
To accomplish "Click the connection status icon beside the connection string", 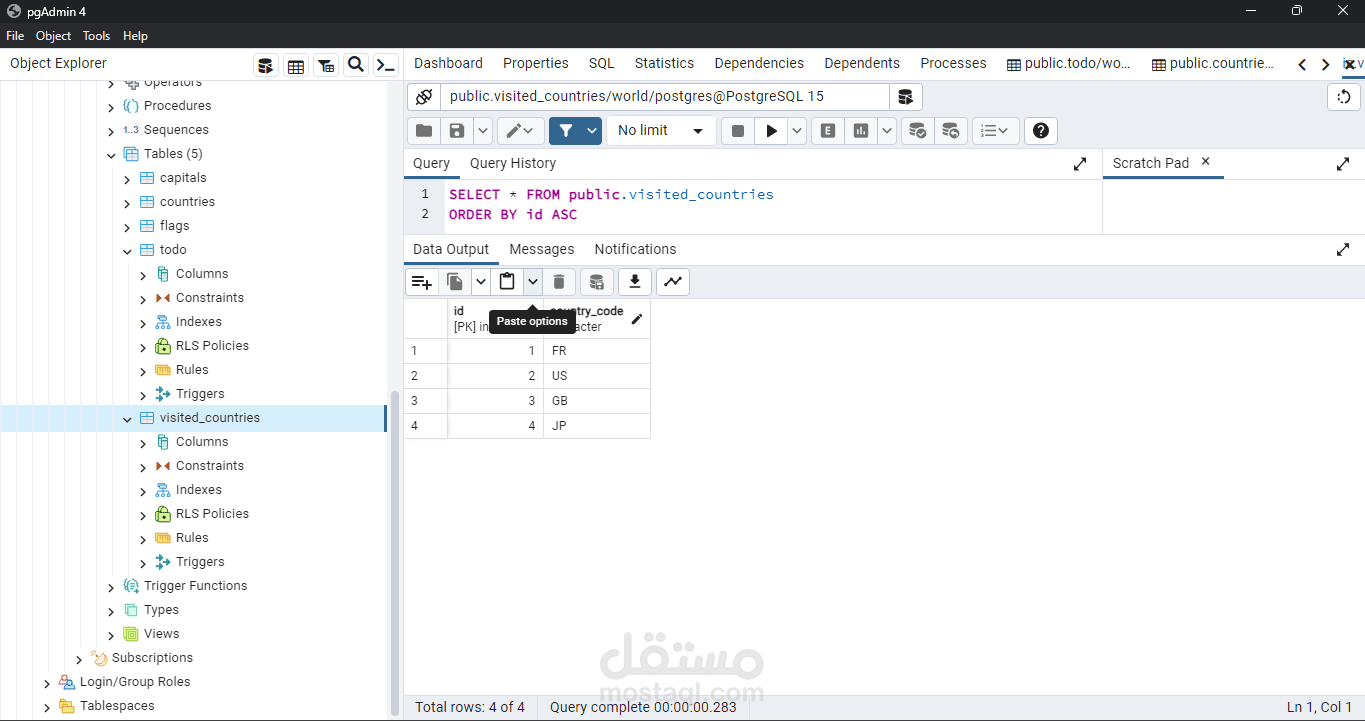I will click(424, 97).
